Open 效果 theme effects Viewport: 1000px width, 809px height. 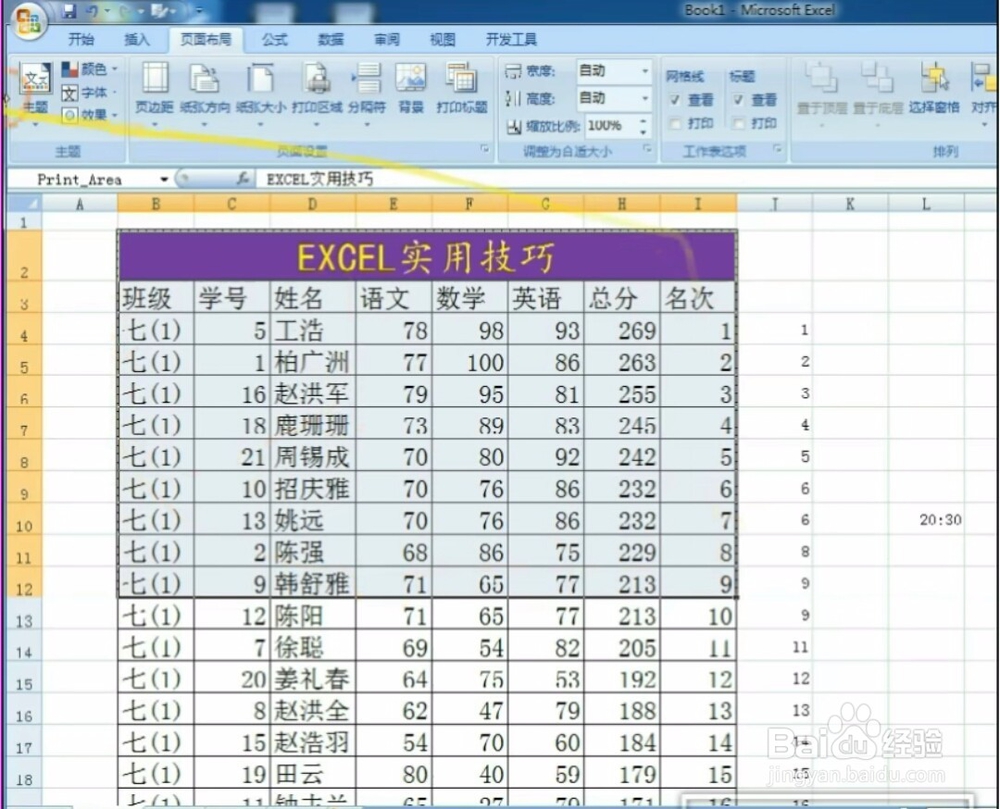tap(89, 115)
